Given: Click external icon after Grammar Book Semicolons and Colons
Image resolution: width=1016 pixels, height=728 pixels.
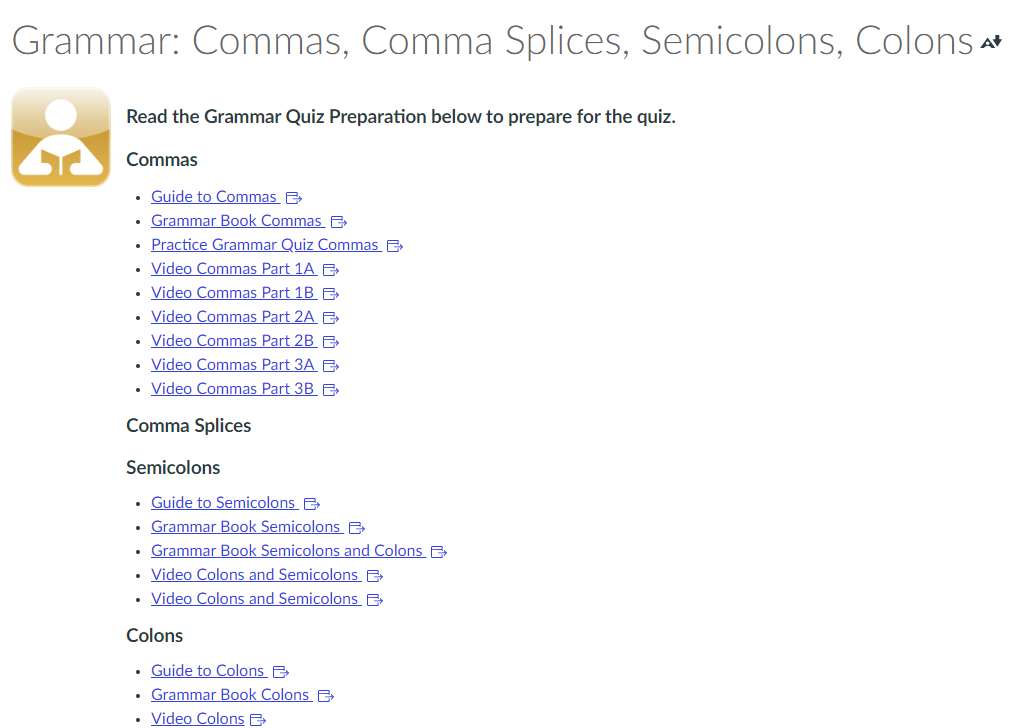Looking at the screenshot, I should [439, 551].
